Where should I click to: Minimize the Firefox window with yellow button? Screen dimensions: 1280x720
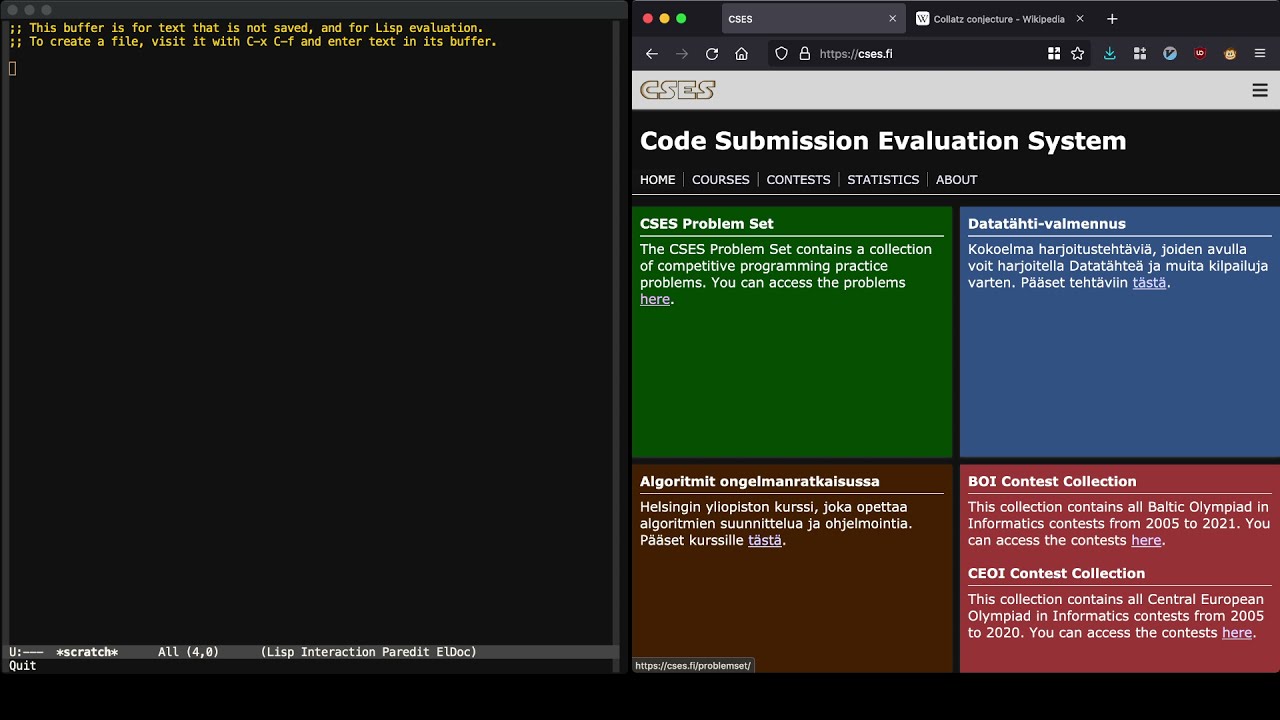click(x=664, y=19)
